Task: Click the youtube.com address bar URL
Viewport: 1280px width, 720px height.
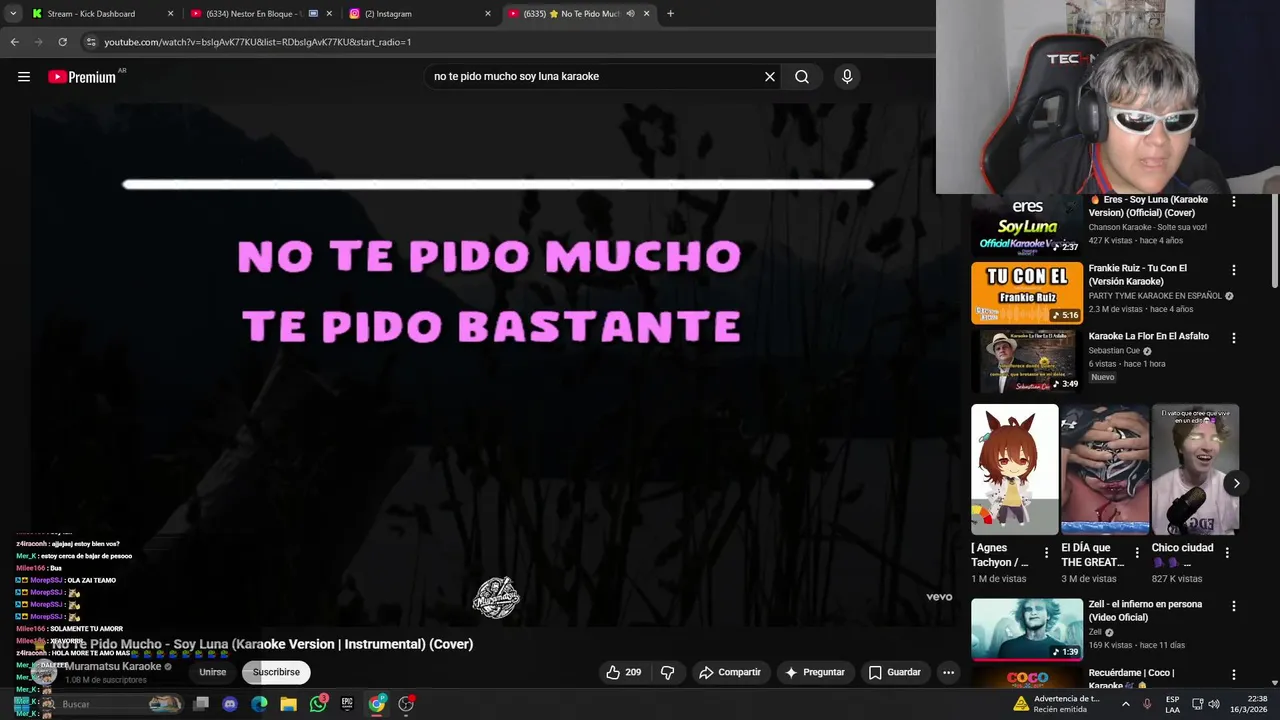Action: (258, 42)
